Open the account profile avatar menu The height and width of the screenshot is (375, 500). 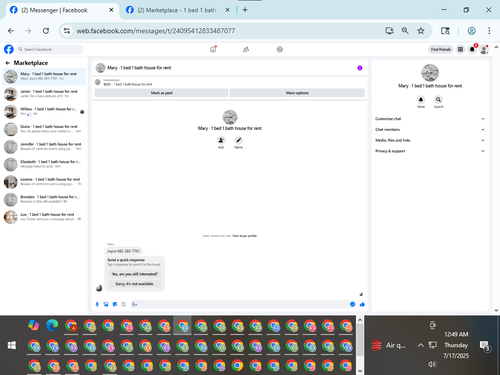pyautogui.click(x=484, y=50)
